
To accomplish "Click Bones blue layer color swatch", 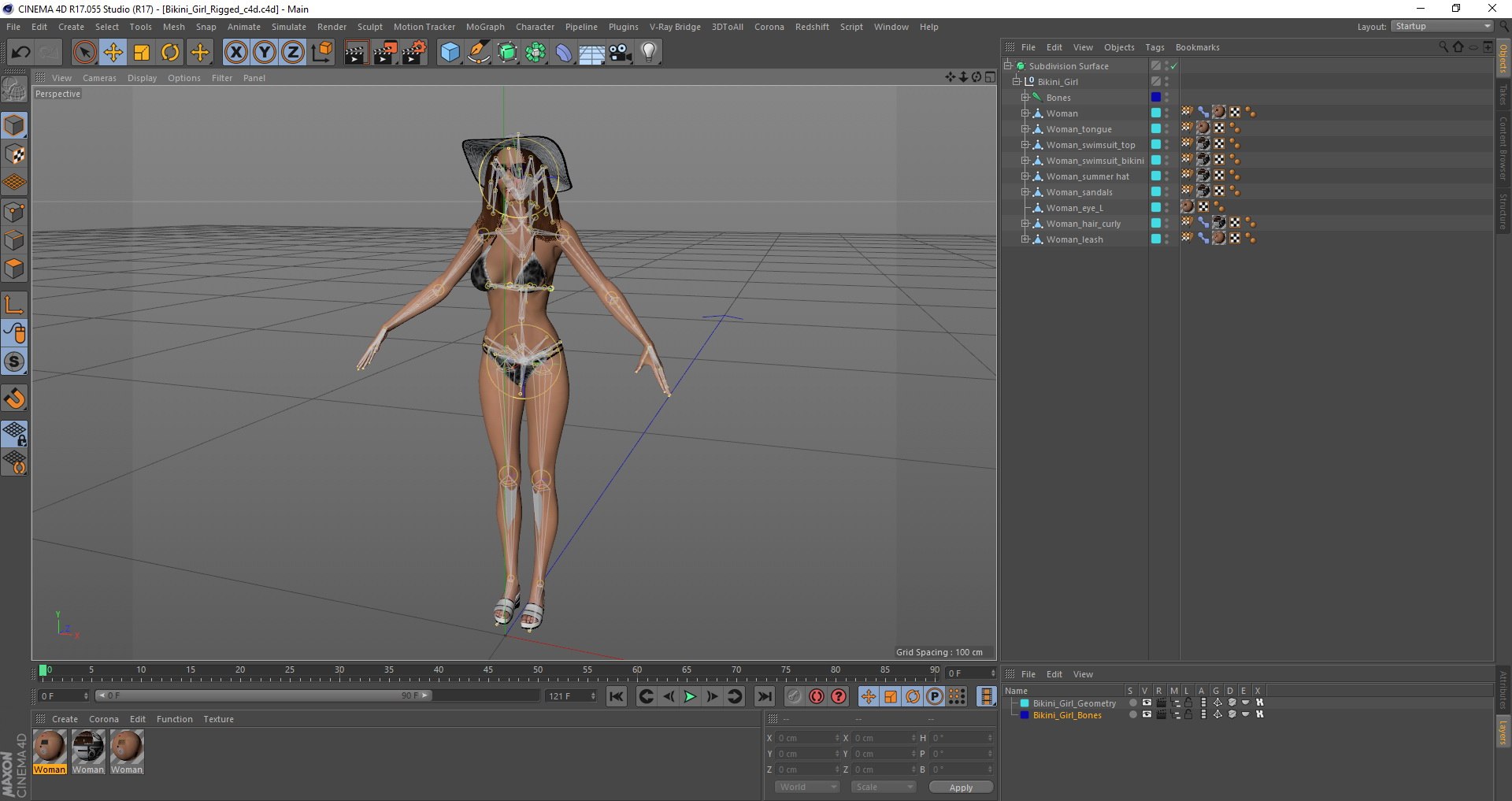I will pyautogui.click(x=1156, y=98).
